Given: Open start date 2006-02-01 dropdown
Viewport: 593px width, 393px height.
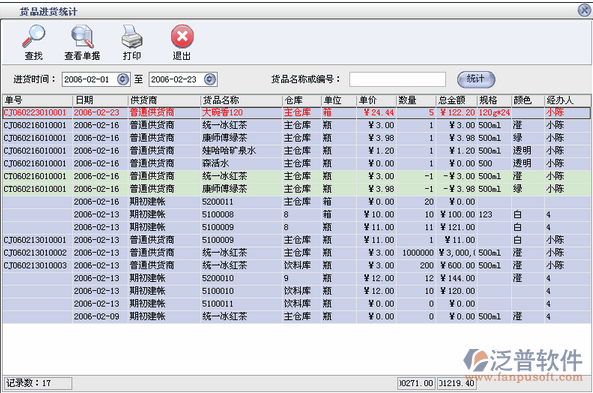Looking at the screenshot, I should [x=123, y=79].
